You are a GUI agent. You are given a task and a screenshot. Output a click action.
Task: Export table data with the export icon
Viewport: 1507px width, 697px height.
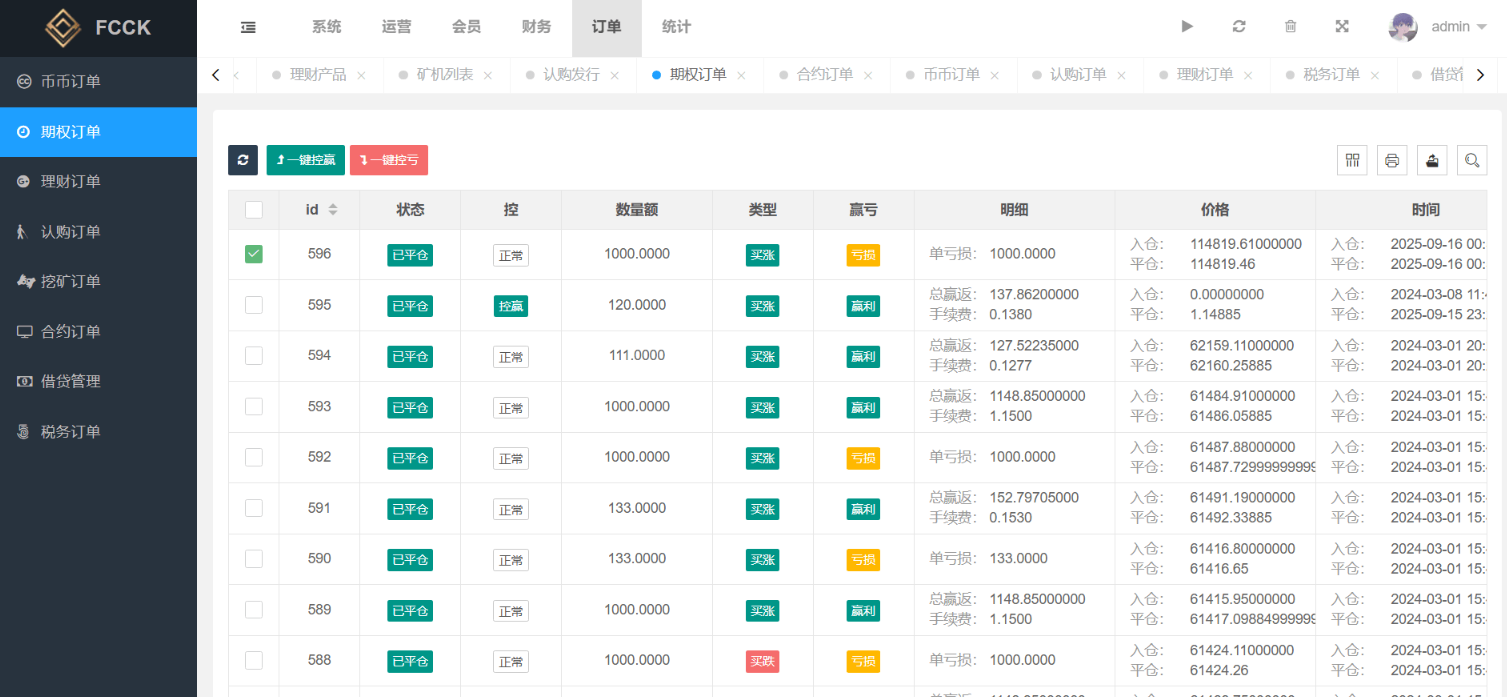[1432, 160]
